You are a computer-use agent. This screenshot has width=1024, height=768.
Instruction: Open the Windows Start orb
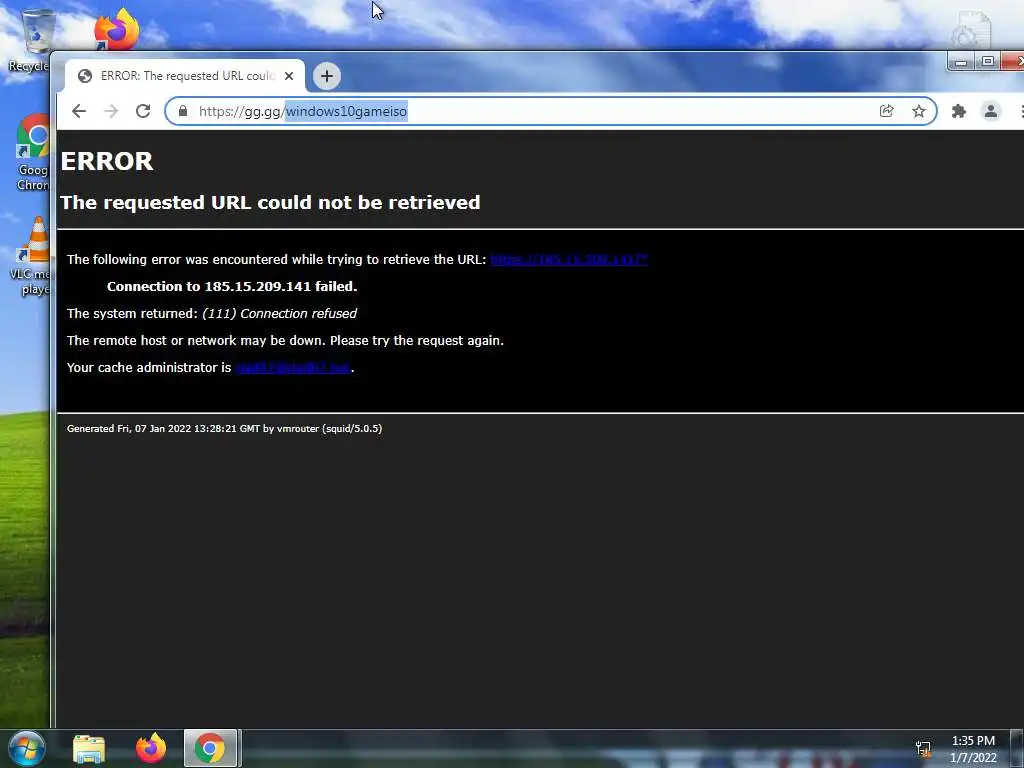tap(27, 748)
